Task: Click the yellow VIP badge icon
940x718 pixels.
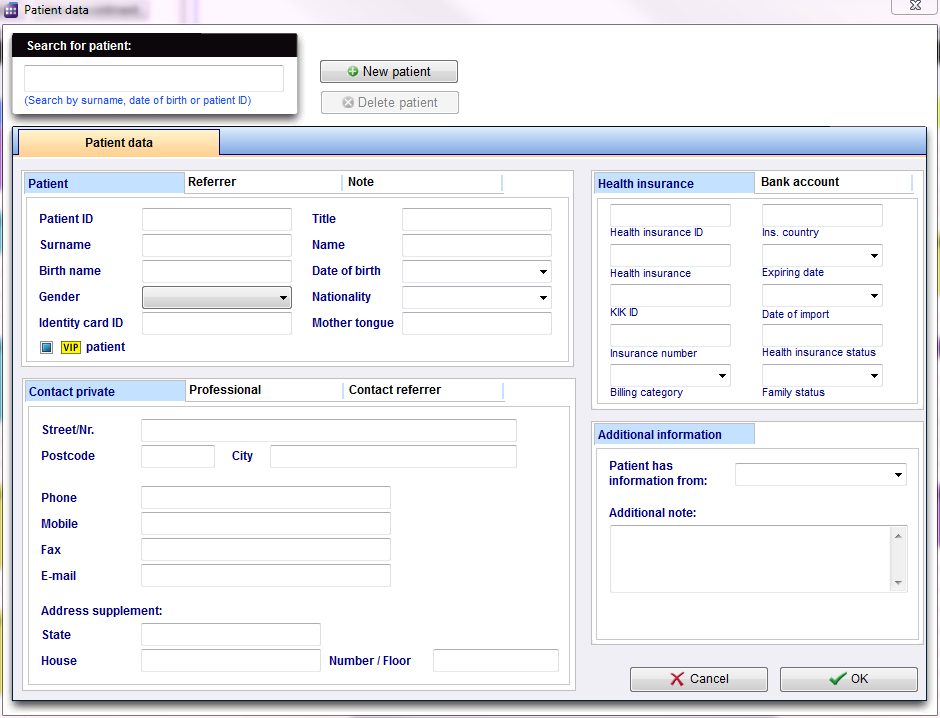Action: click(x=71, y=348)
